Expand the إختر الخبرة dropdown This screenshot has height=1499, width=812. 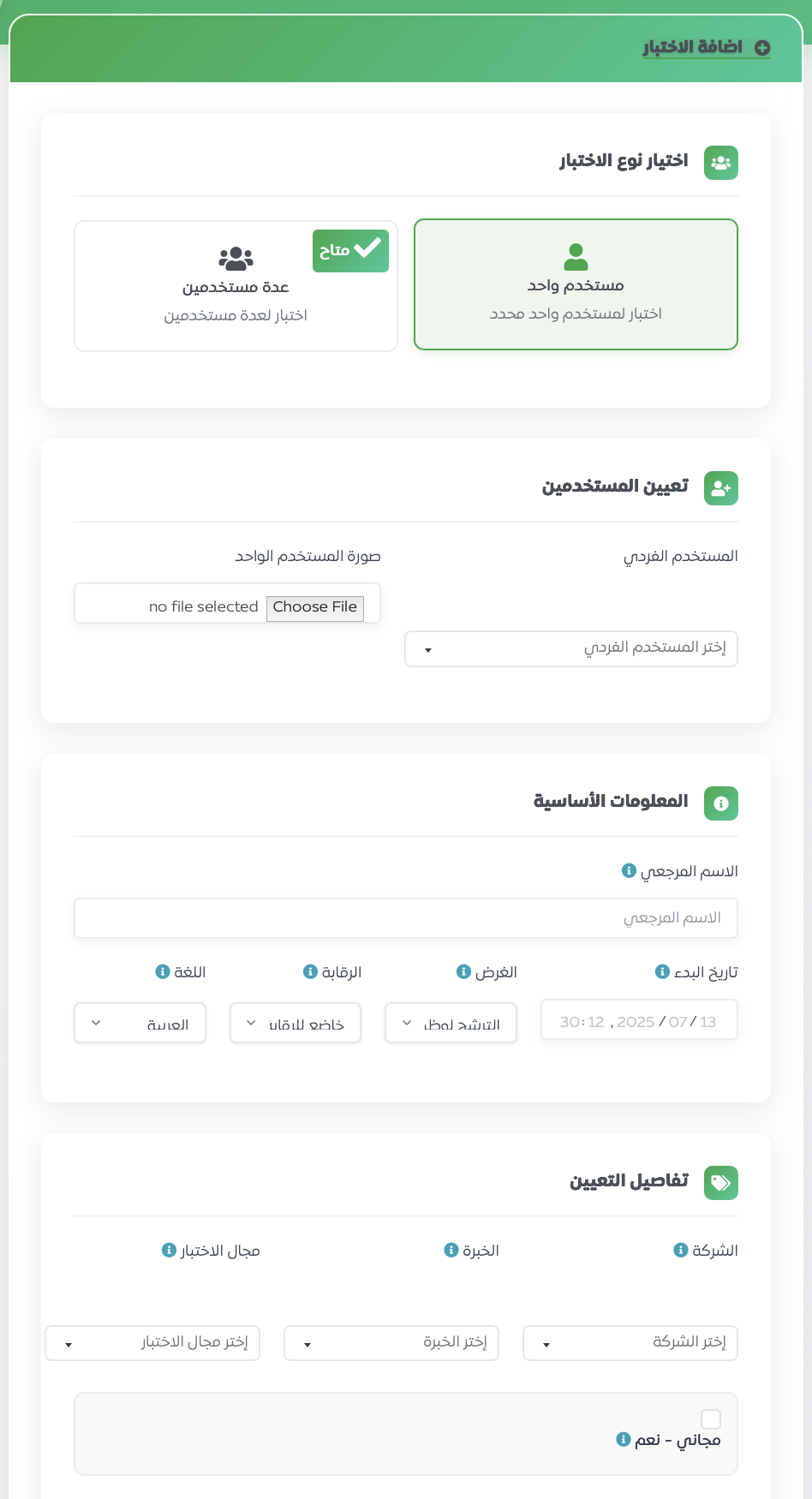tap(391, 1342)
